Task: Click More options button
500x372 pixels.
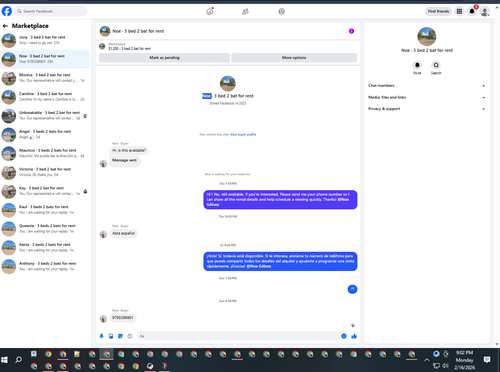Action: click(294, 58)
